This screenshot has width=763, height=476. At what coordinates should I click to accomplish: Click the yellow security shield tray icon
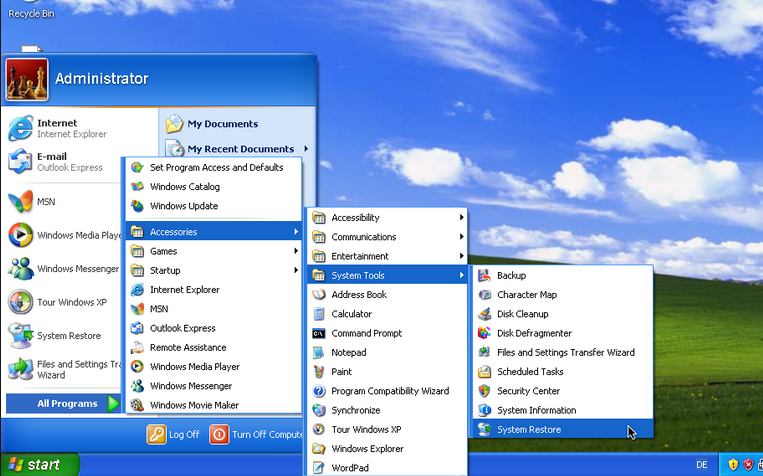coord(733,465)
